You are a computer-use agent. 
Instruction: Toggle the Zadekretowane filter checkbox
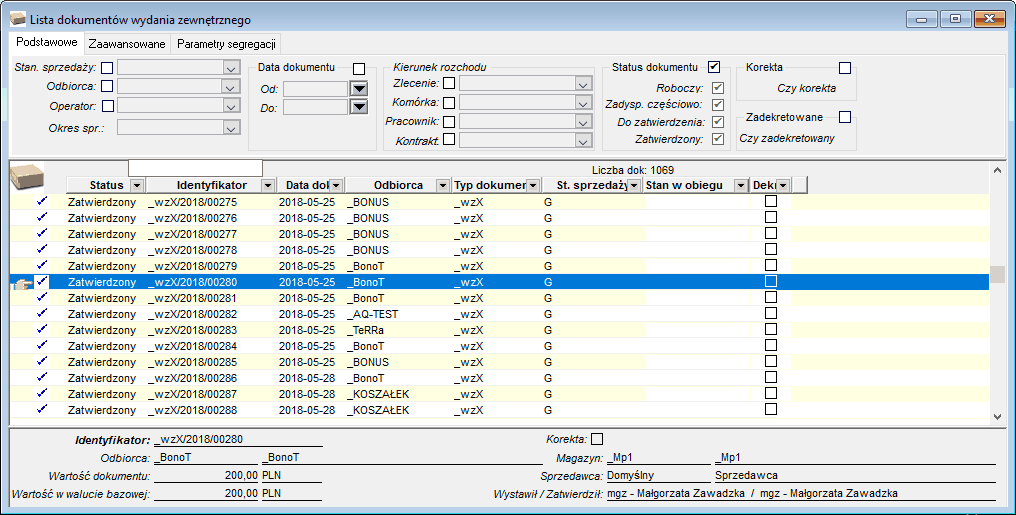[x=845, y=117]
